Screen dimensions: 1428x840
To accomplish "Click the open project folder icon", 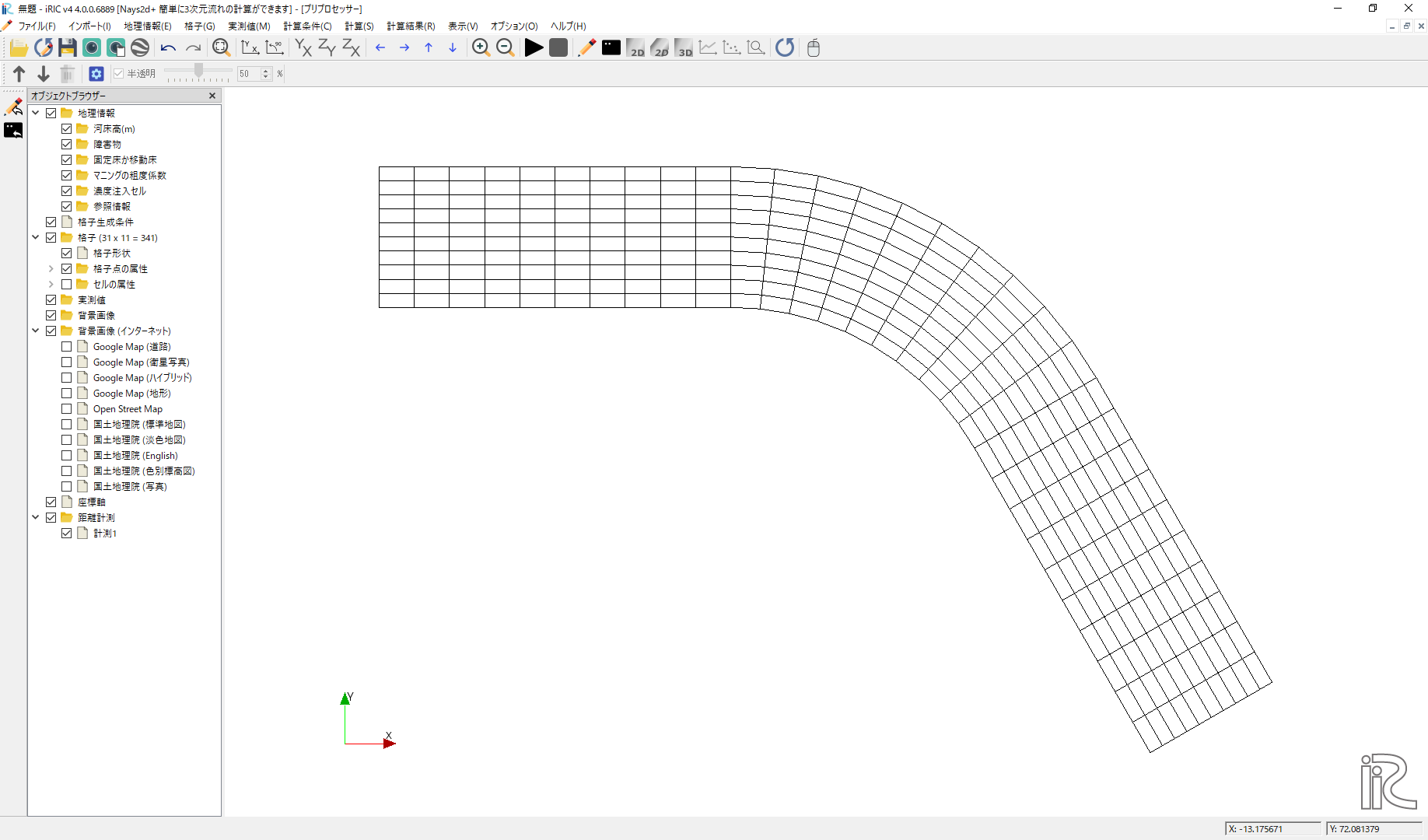I will pos(19,48).
